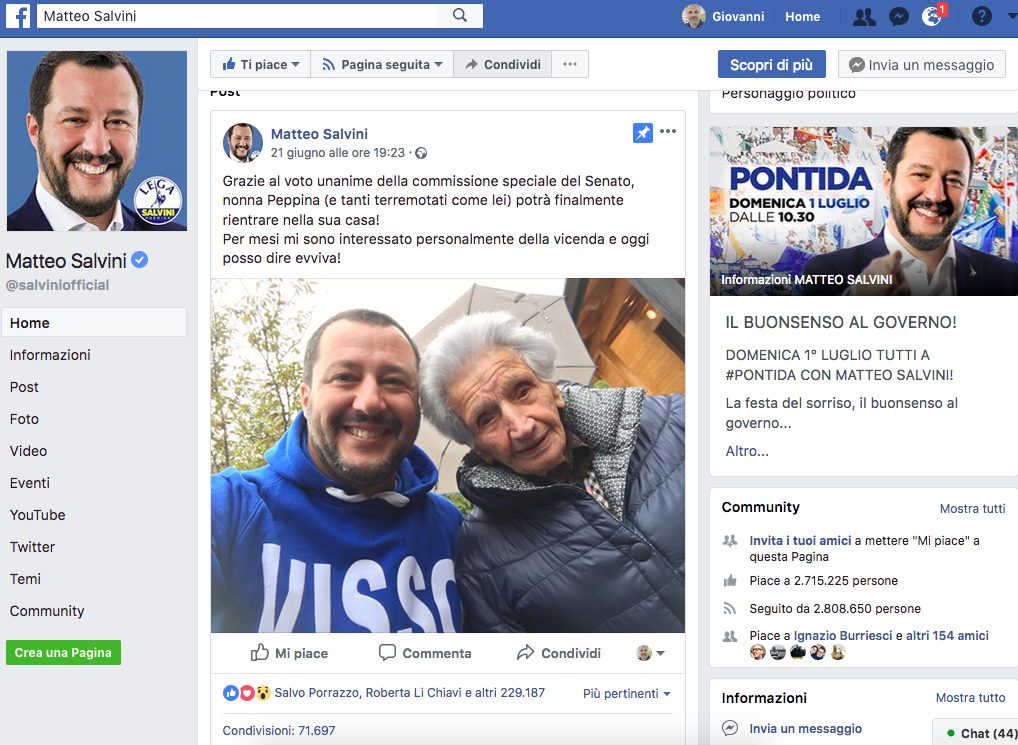Click the first friend avatar under Piace a
Viewport: 1018px width, 745px height.
pos(758,652)
